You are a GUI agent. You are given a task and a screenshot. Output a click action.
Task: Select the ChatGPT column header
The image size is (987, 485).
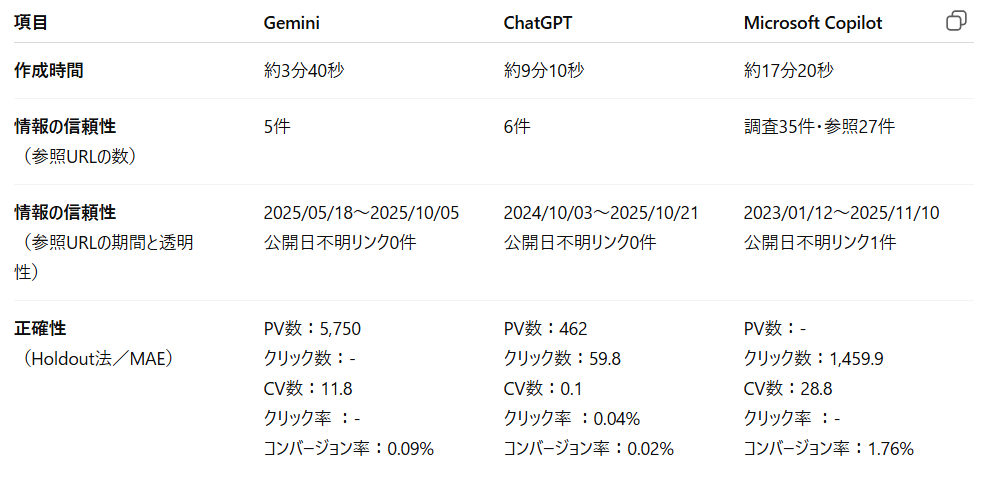pyautogui.click(x=537, y=22)
